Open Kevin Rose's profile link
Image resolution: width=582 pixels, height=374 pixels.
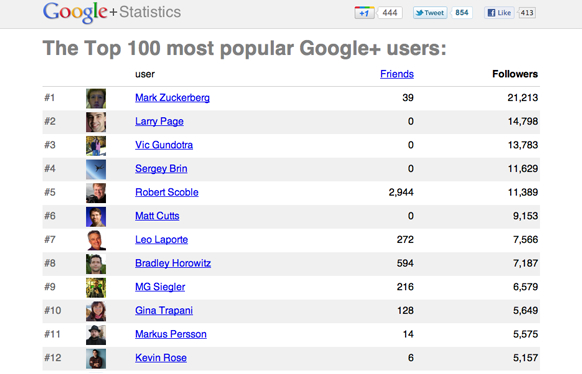pos(161,358)
